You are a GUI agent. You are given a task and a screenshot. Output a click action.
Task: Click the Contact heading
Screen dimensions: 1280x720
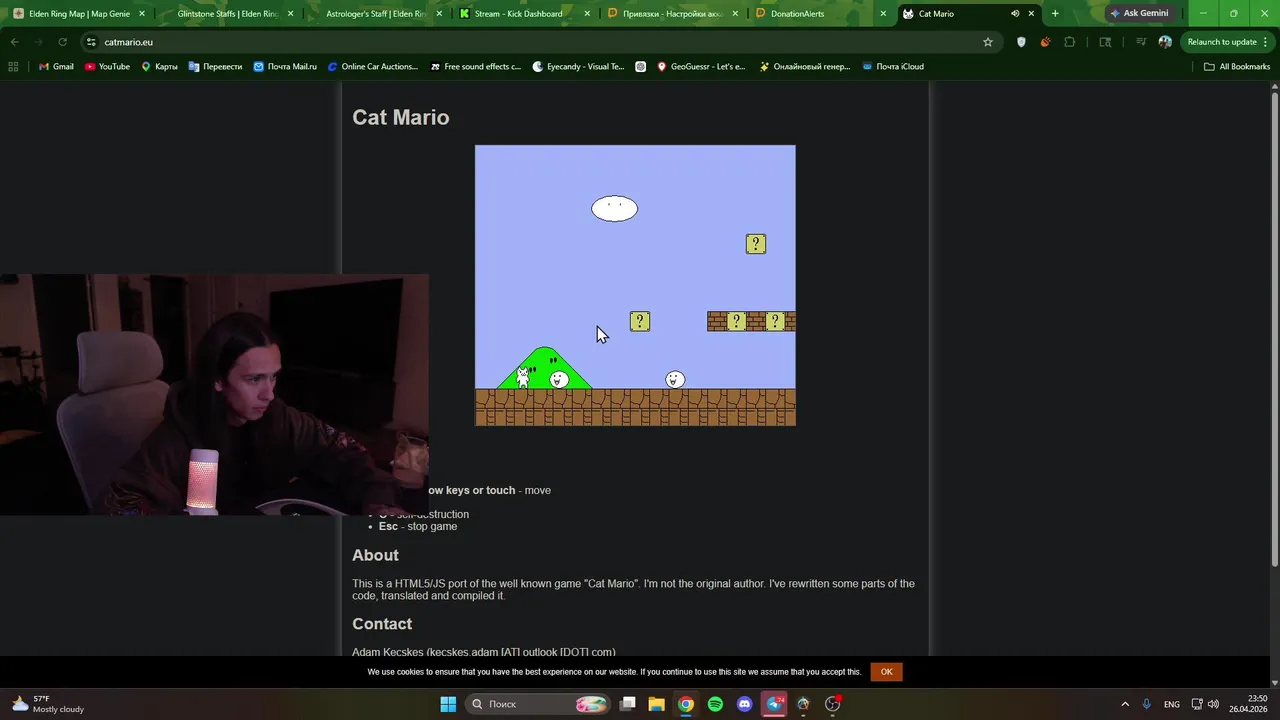click(382, 624)
